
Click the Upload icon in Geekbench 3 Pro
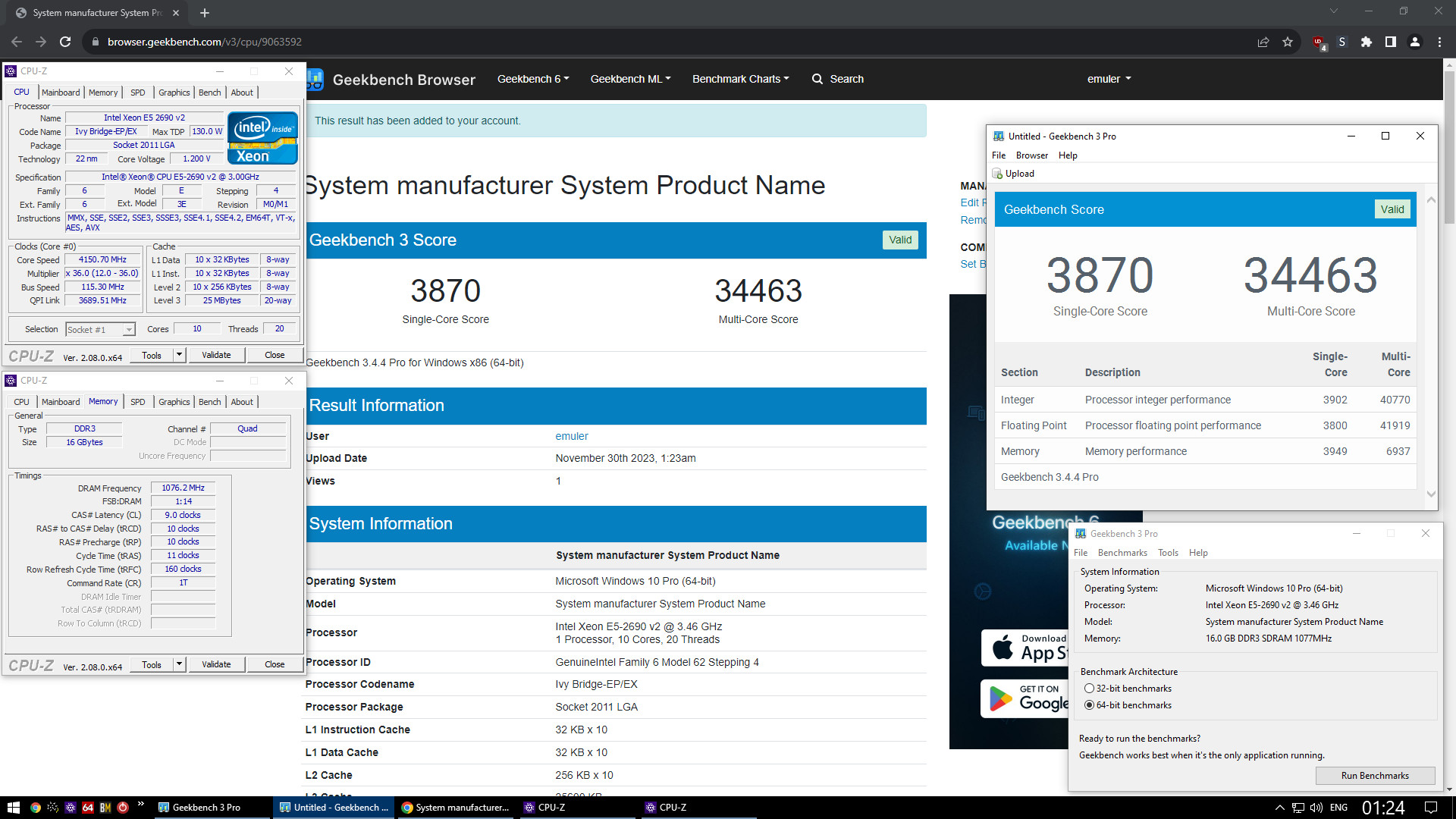pyautogui.click(x=998, y=174)
